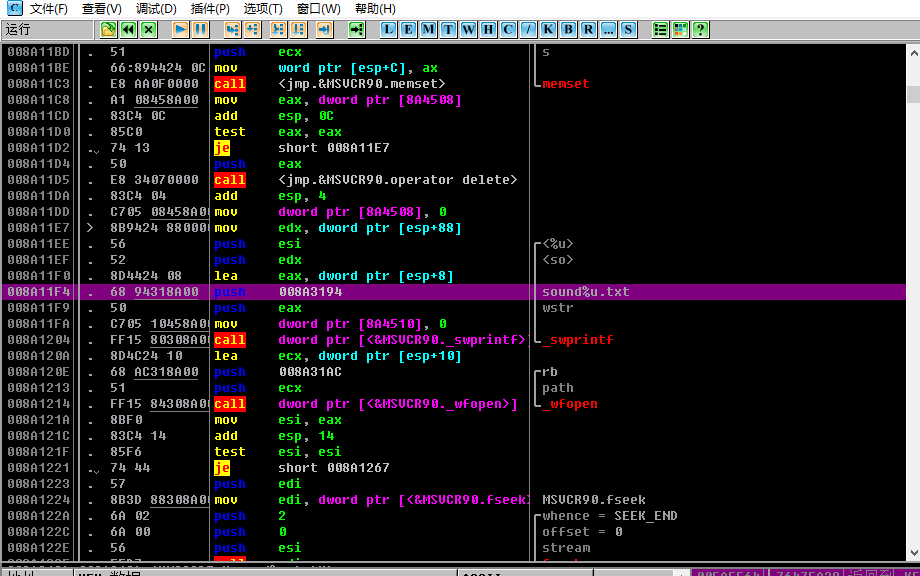This screenshot has height=576, width=920.
Task: Click the Help question mark icon
Action: pyautogui.click(x=701, y=29)
